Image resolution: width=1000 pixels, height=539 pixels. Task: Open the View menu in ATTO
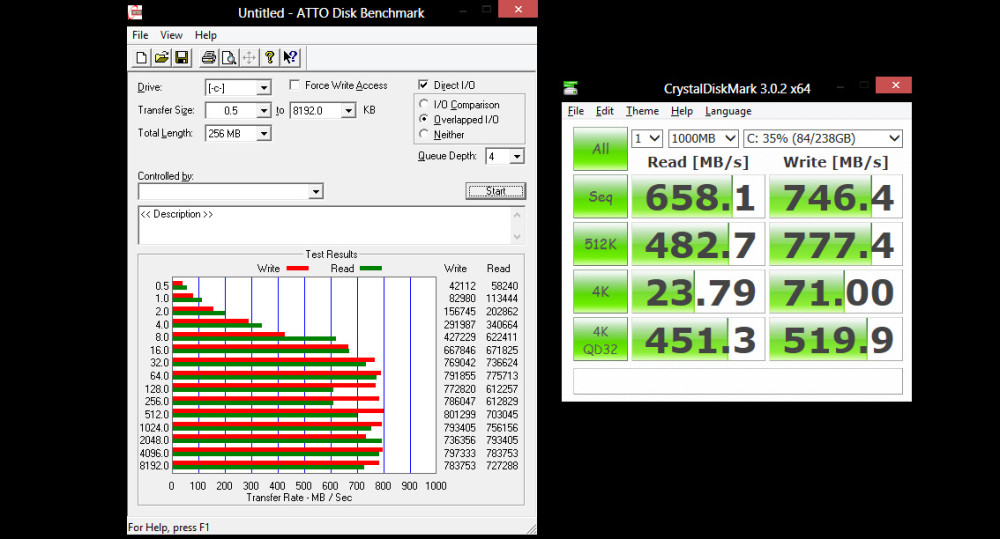(171, 35)
